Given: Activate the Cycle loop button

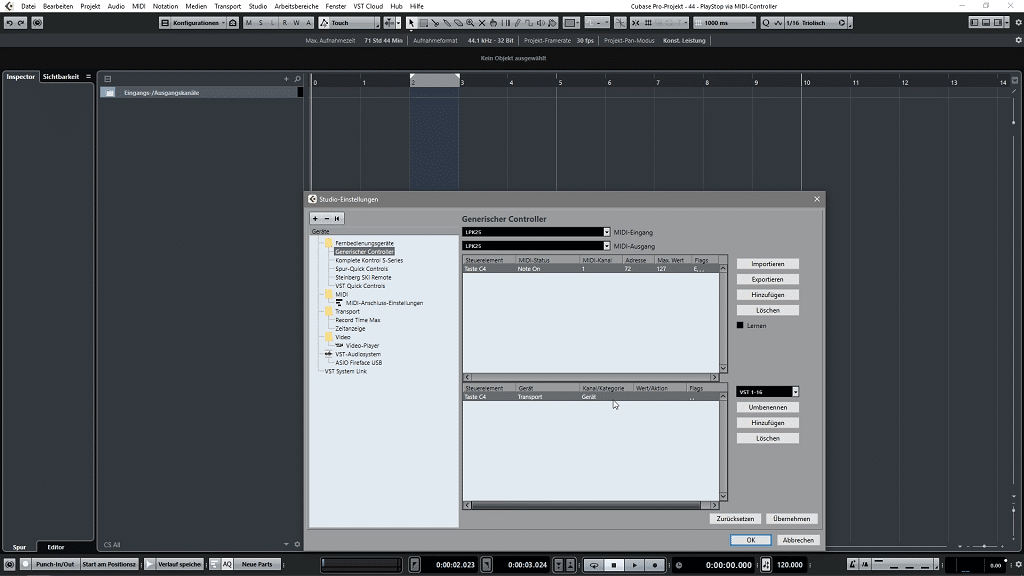Looking at the screenshot, I should tap(594, 565).
